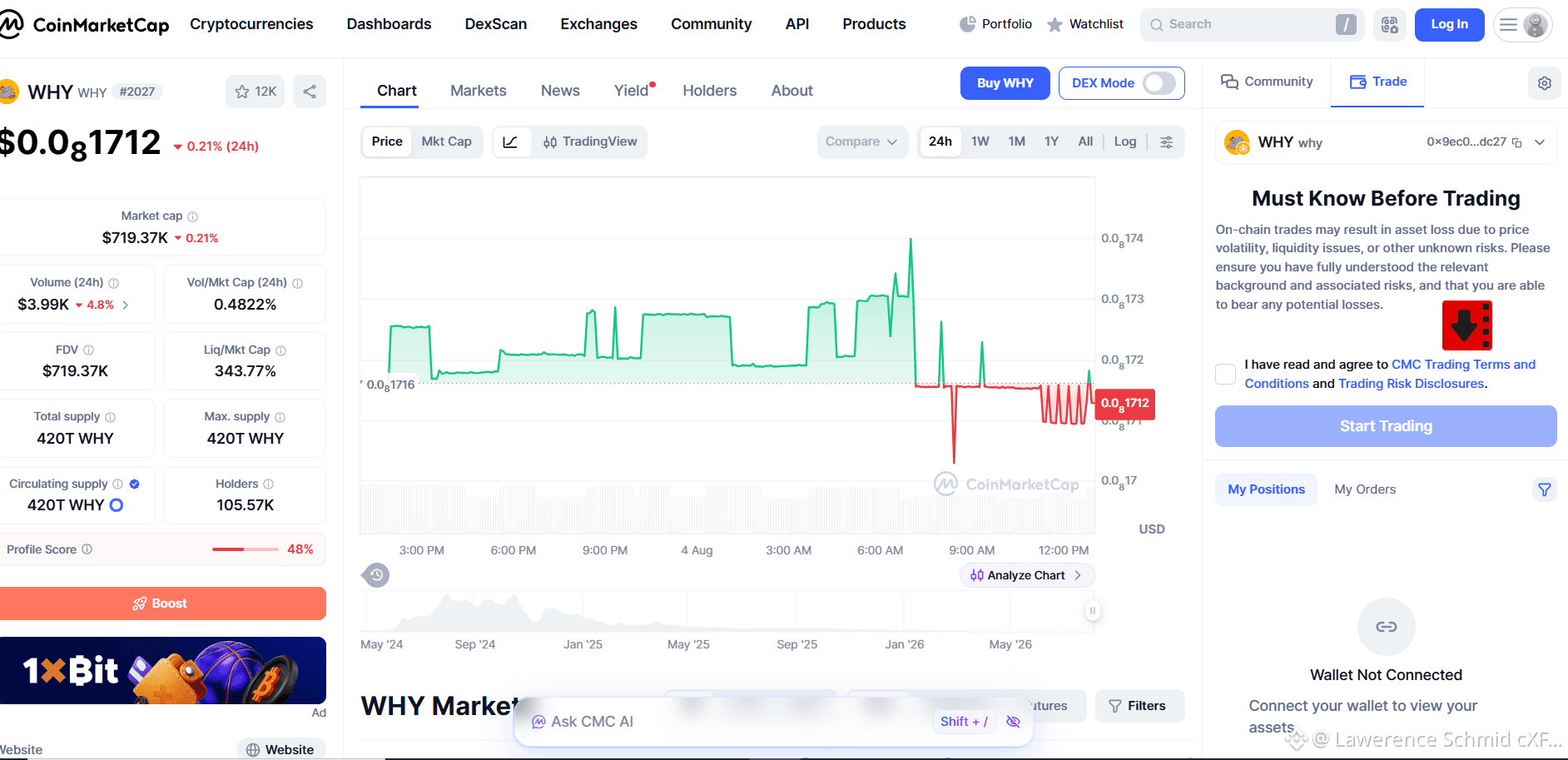
Task: Open the Community nav menu
Action: 712,24
